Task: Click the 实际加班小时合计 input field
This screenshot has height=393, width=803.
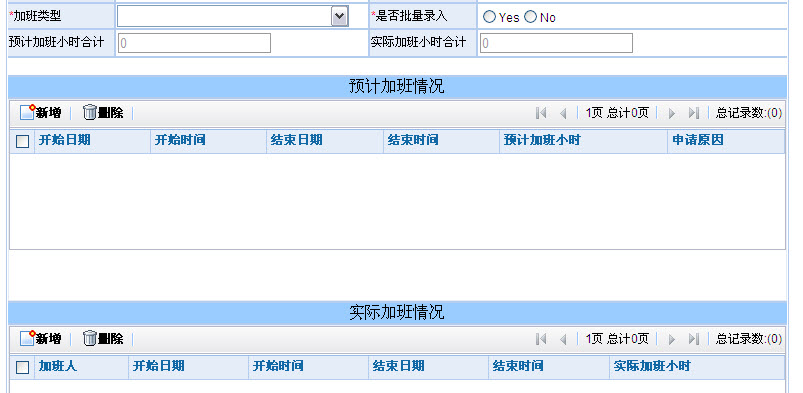Action: tap(556, 43)
